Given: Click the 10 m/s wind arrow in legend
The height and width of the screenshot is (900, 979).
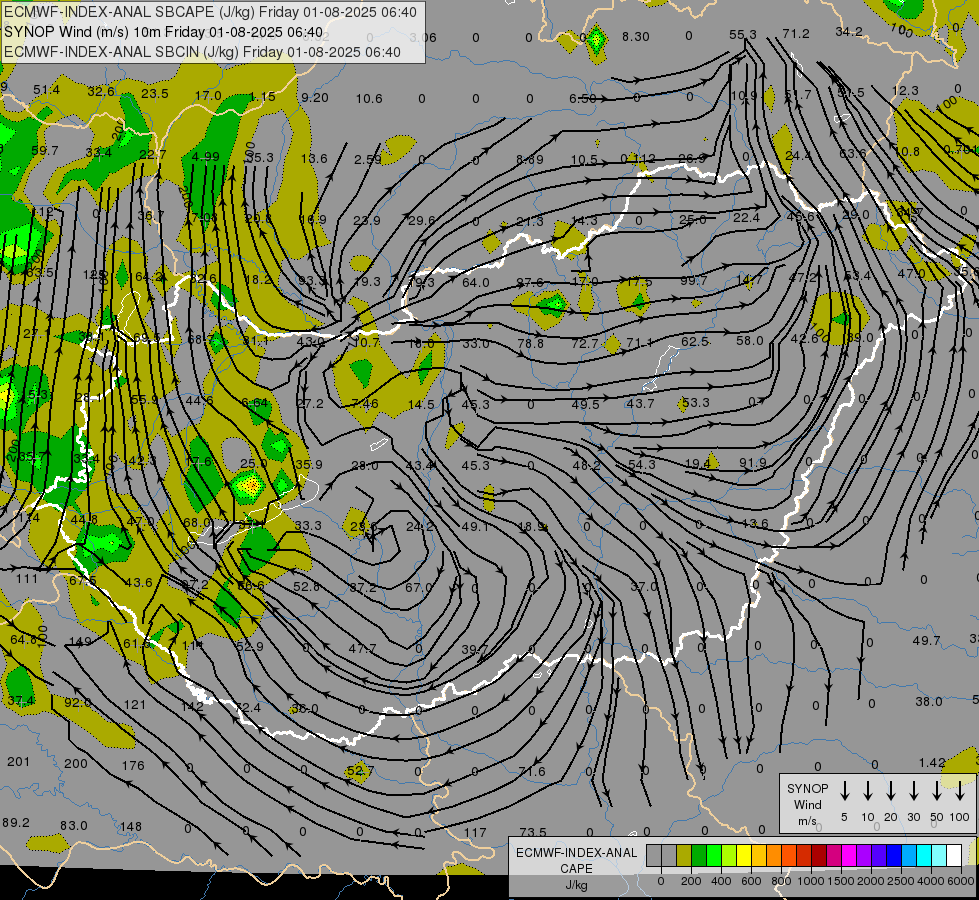Looking at the screenshot, I should point(867,790).
